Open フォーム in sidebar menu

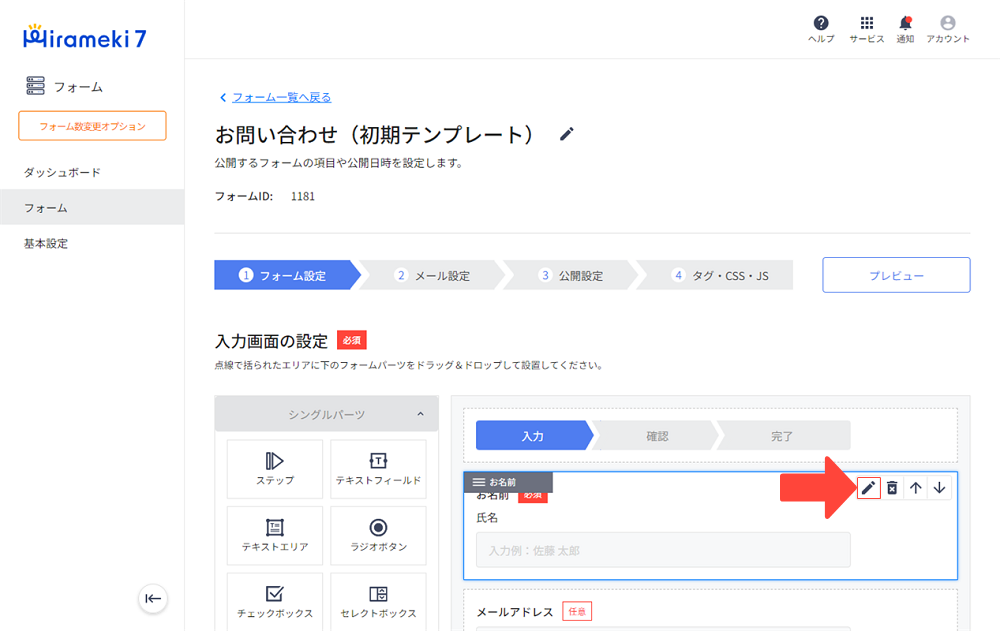click(x=92, y=207)
